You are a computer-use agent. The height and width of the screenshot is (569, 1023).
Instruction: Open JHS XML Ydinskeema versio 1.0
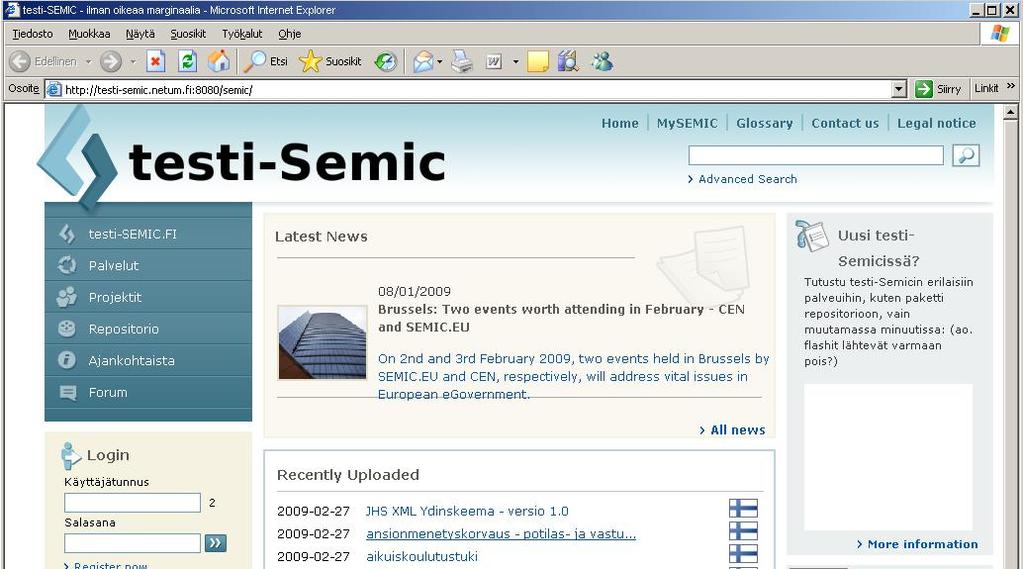(x=467, y=511)
